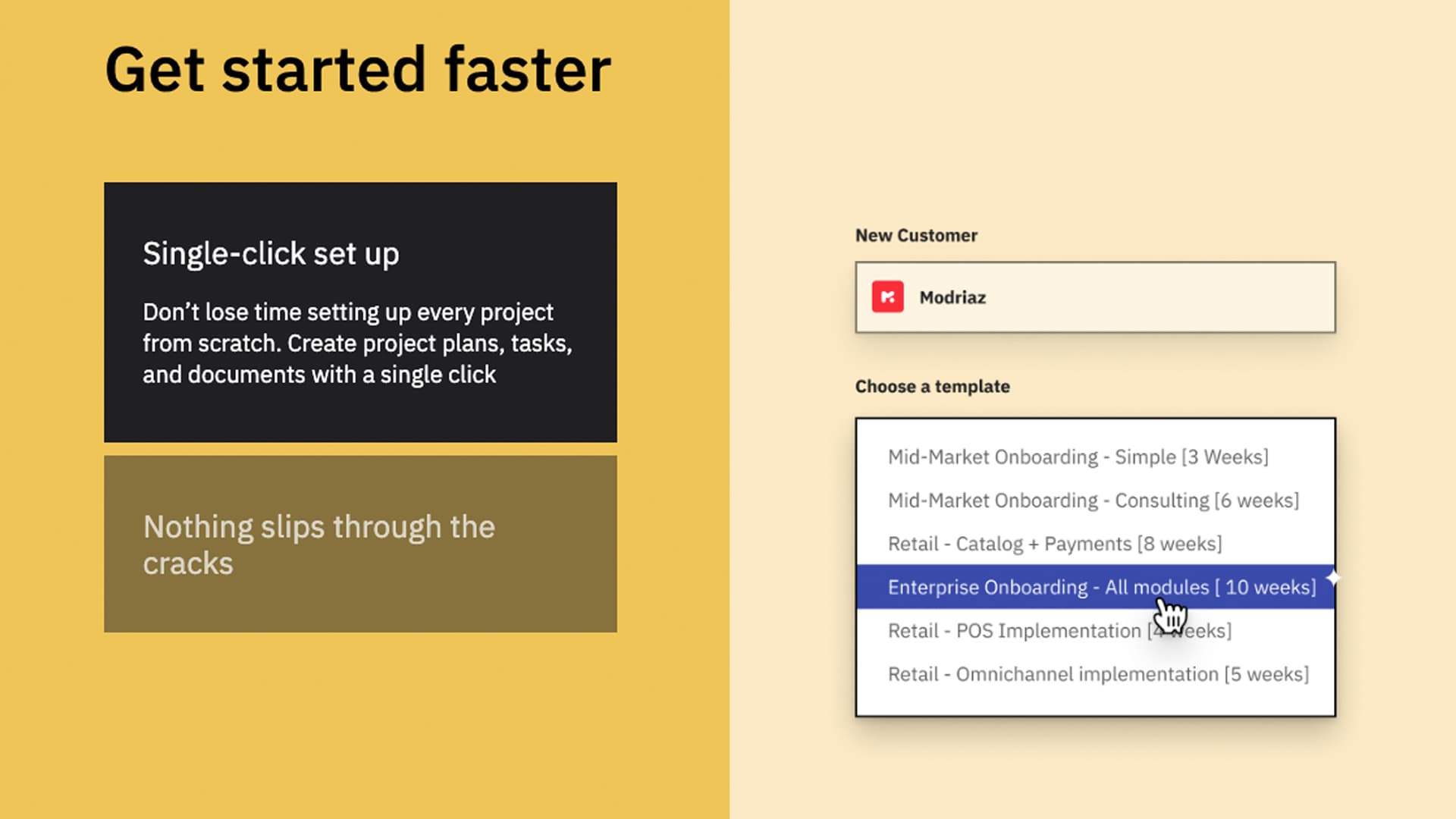Click empty right side of Modriaz field
Screen dimensions: 1456x819
click(x=1183, y=297)
